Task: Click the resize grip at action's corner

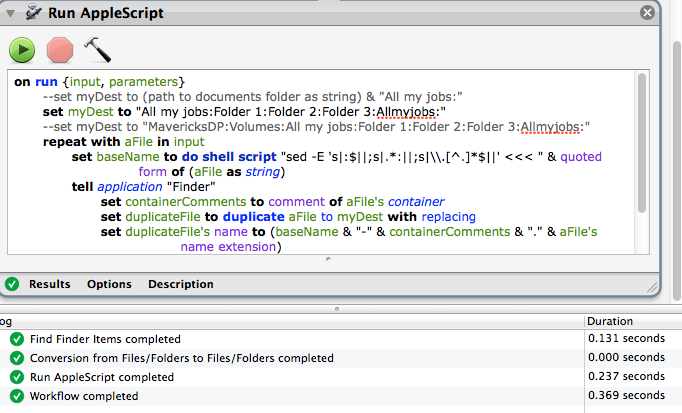Action: click(652, 287)
